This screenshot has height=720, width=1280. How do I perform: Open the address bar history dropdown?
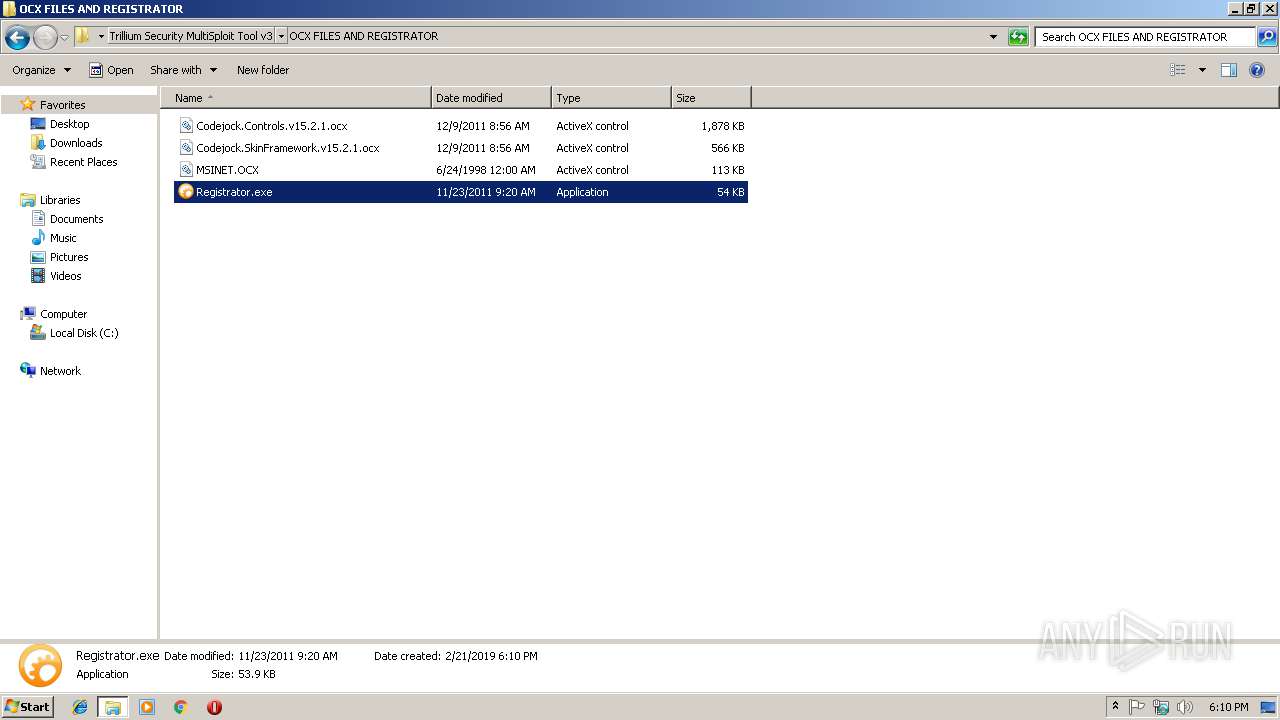[x=993, y=37]
